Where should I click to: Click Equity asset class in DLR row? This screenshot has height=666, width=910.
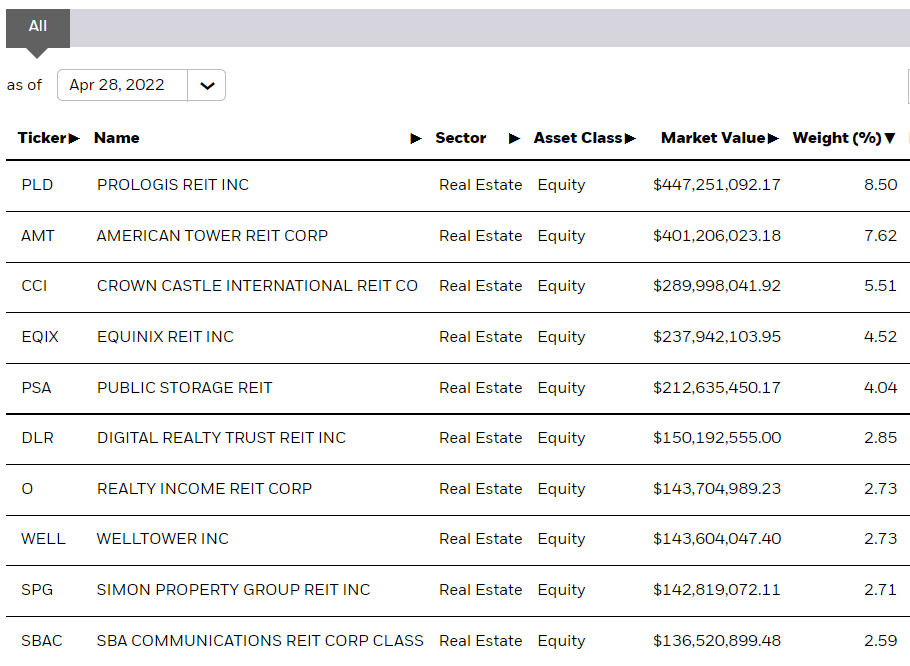[561, 439]
